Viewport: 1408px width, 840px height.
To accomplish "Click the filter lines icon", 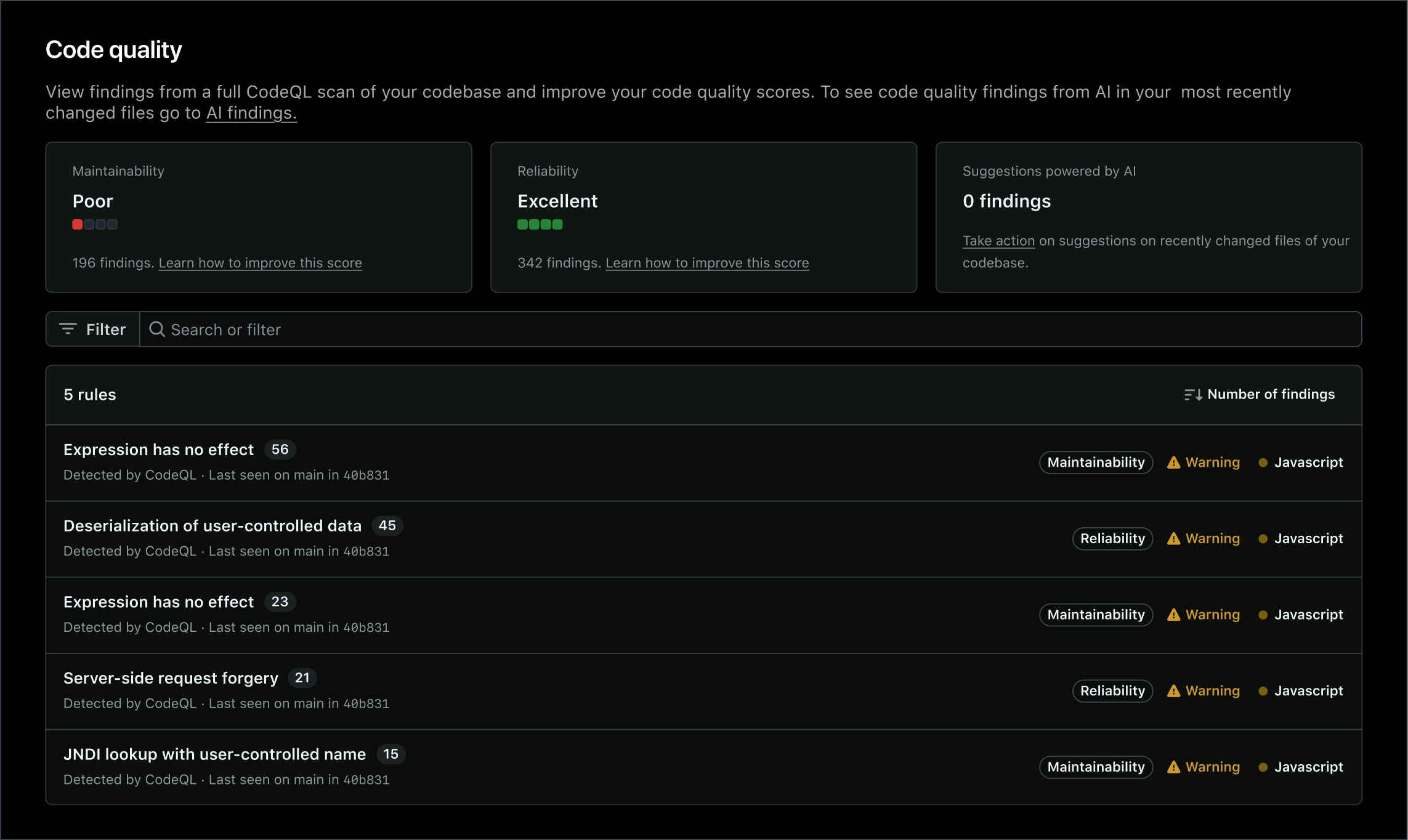I will 68,329.
